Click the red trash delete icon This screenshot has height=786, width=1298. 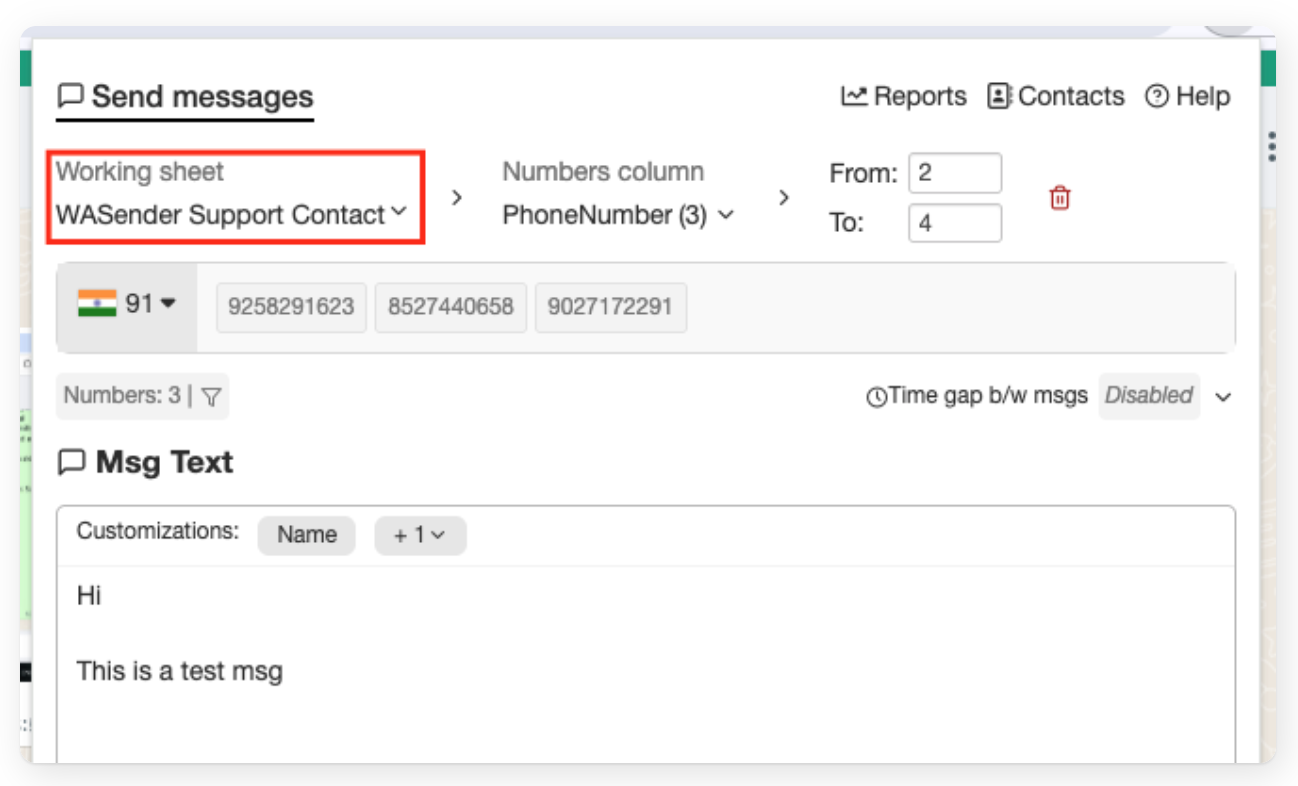point(1060,198)
